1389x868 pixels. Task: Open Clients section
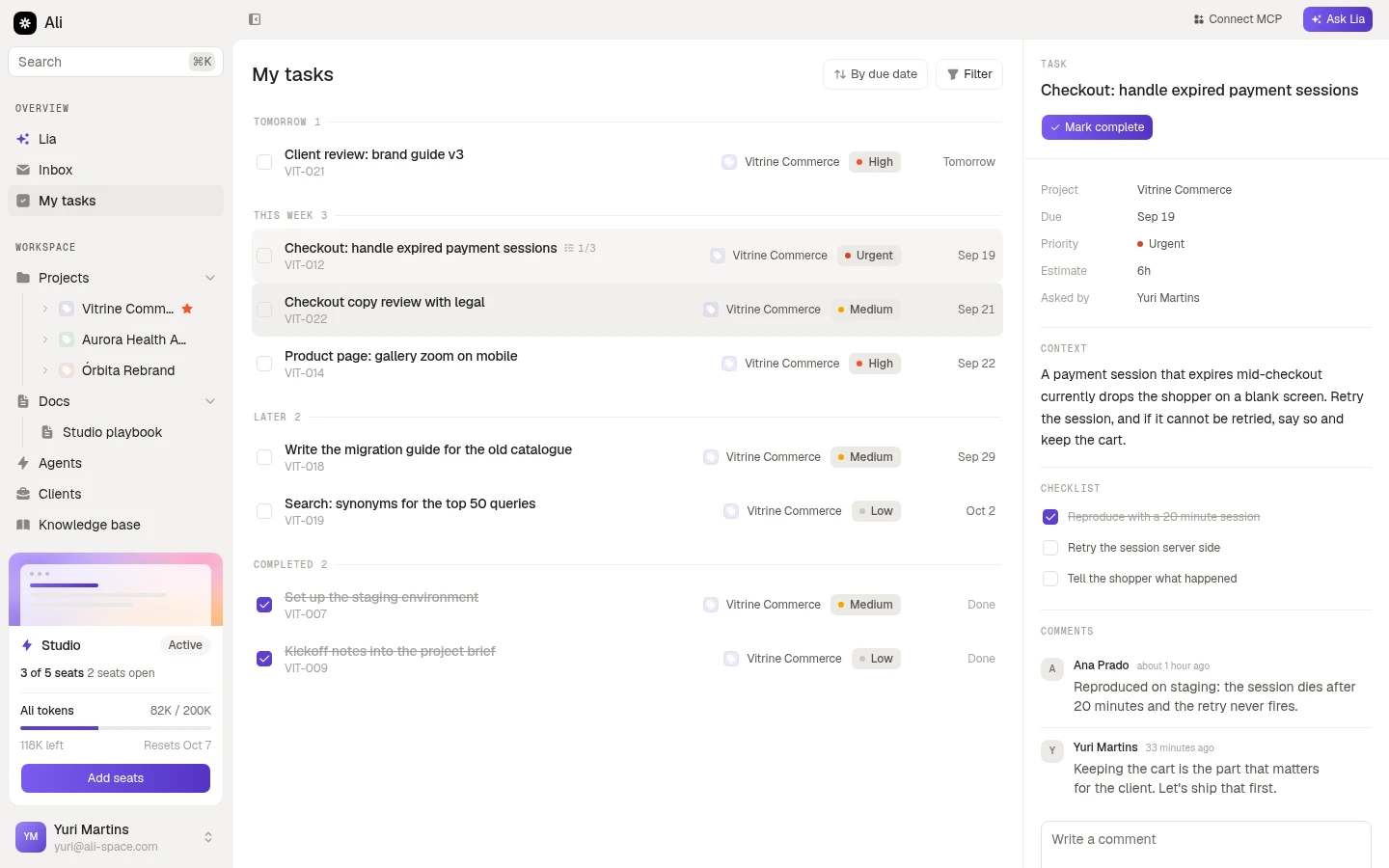click(116, 494)
